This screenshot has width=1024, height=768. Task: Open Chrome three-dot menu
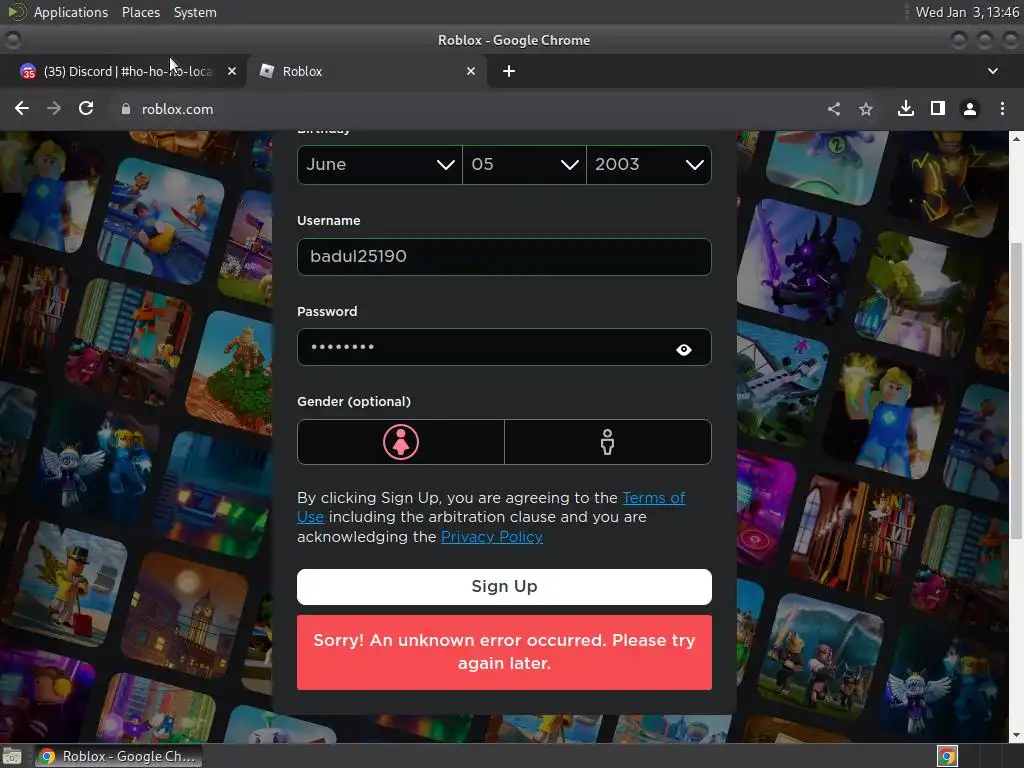[1002, 108]
